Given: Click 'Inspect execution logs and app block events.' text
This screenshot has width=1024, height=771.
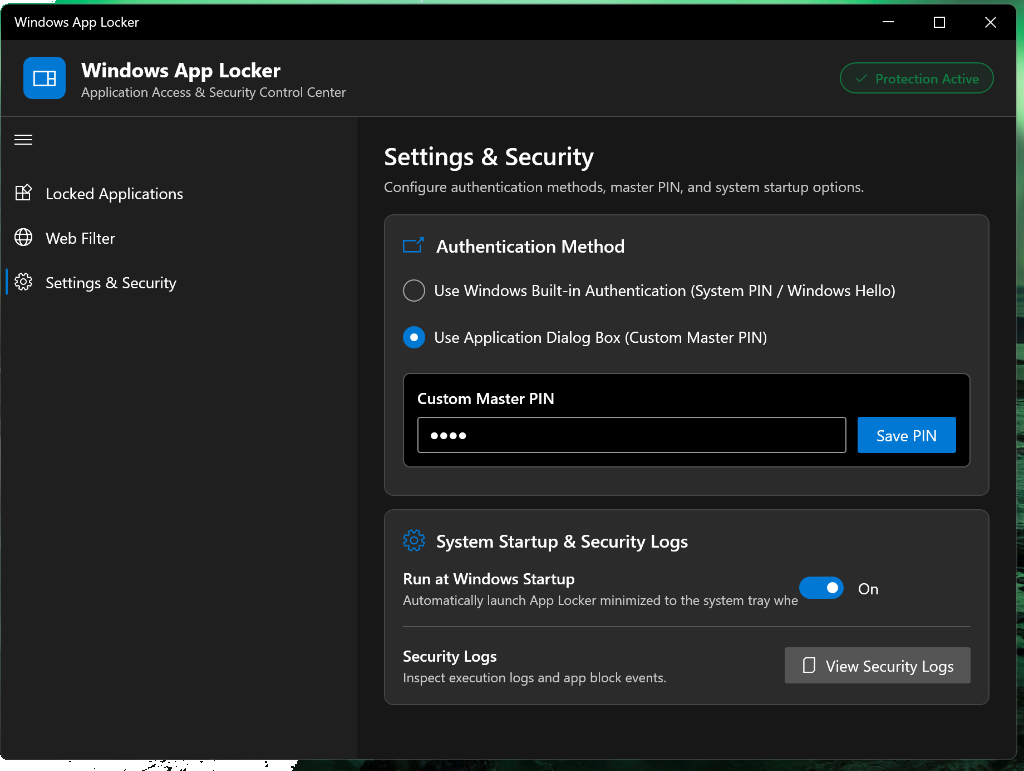Looking at the screenshot, I should (534, 678).
